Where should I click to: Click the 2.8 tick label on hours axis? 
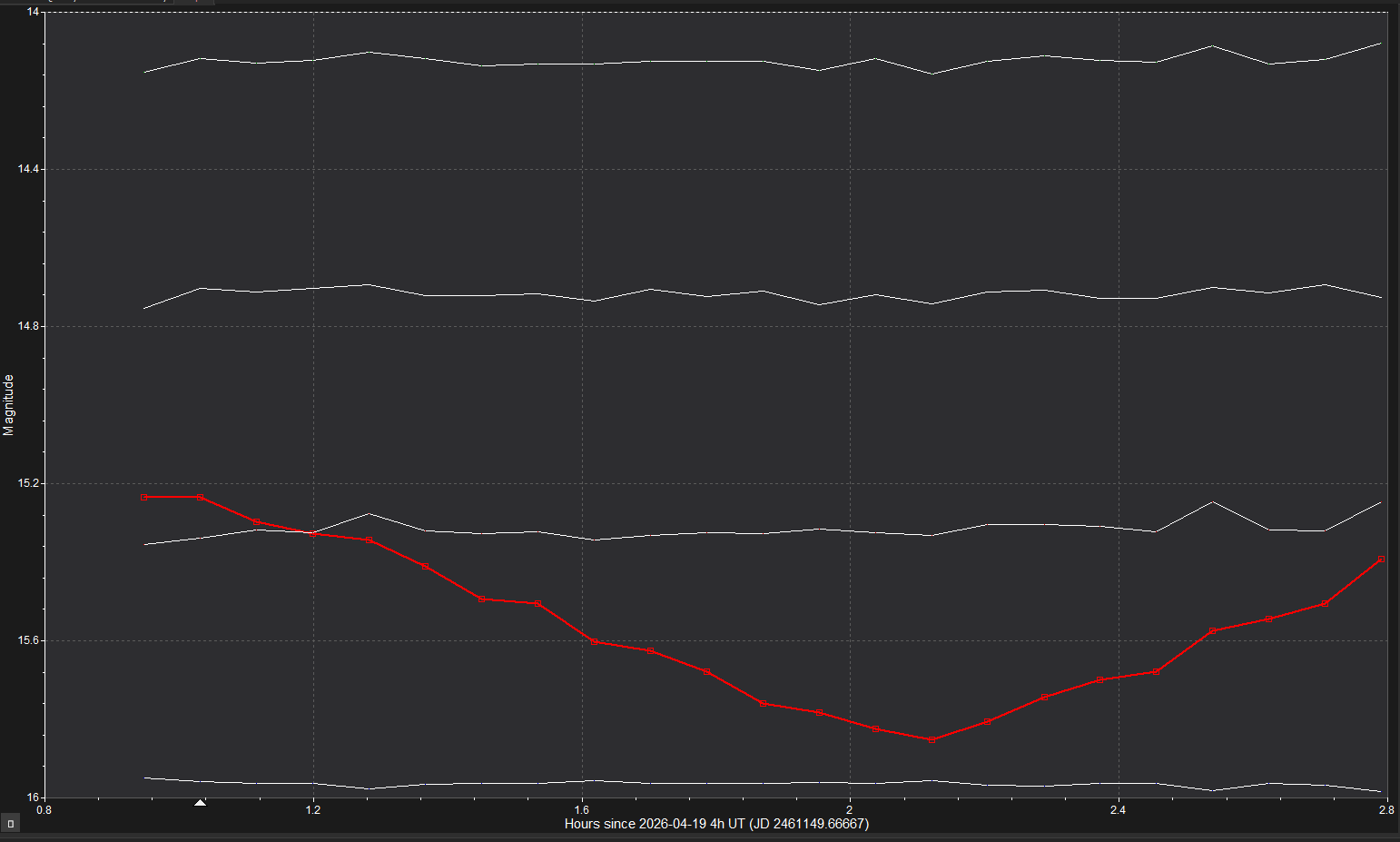coord(1385,809)
